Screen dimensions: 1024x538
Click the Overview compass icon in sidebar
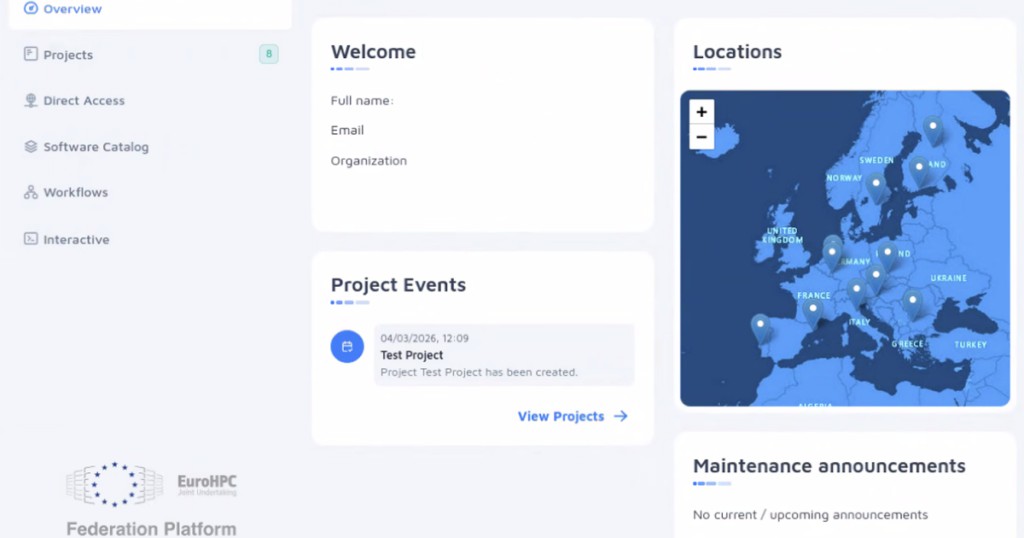click(30, 9)
